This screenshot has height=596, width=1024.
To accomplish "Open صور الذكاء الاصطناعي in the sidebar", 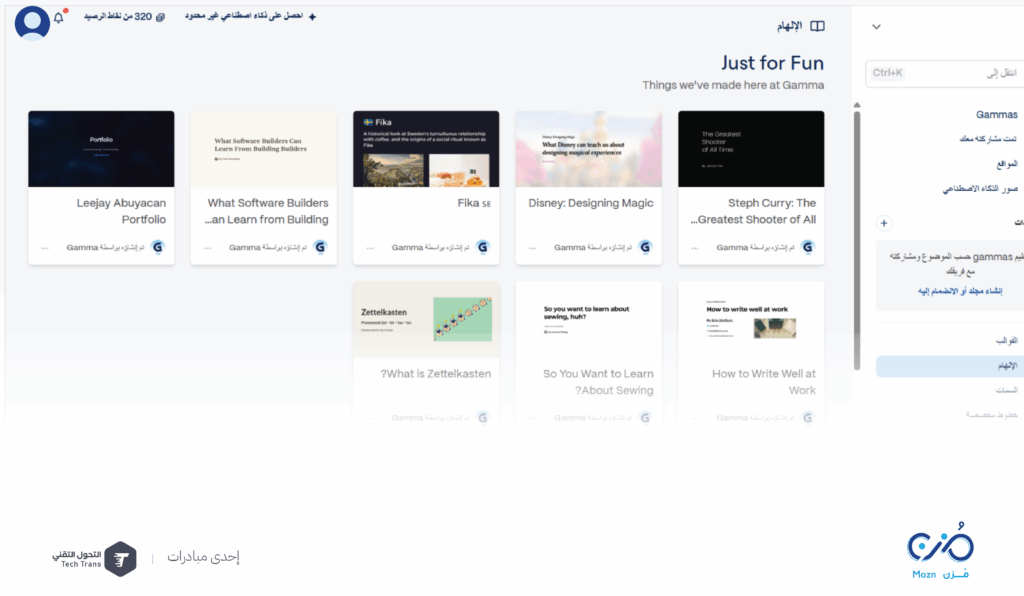I will pyautogui.click(x=980, y=188).
